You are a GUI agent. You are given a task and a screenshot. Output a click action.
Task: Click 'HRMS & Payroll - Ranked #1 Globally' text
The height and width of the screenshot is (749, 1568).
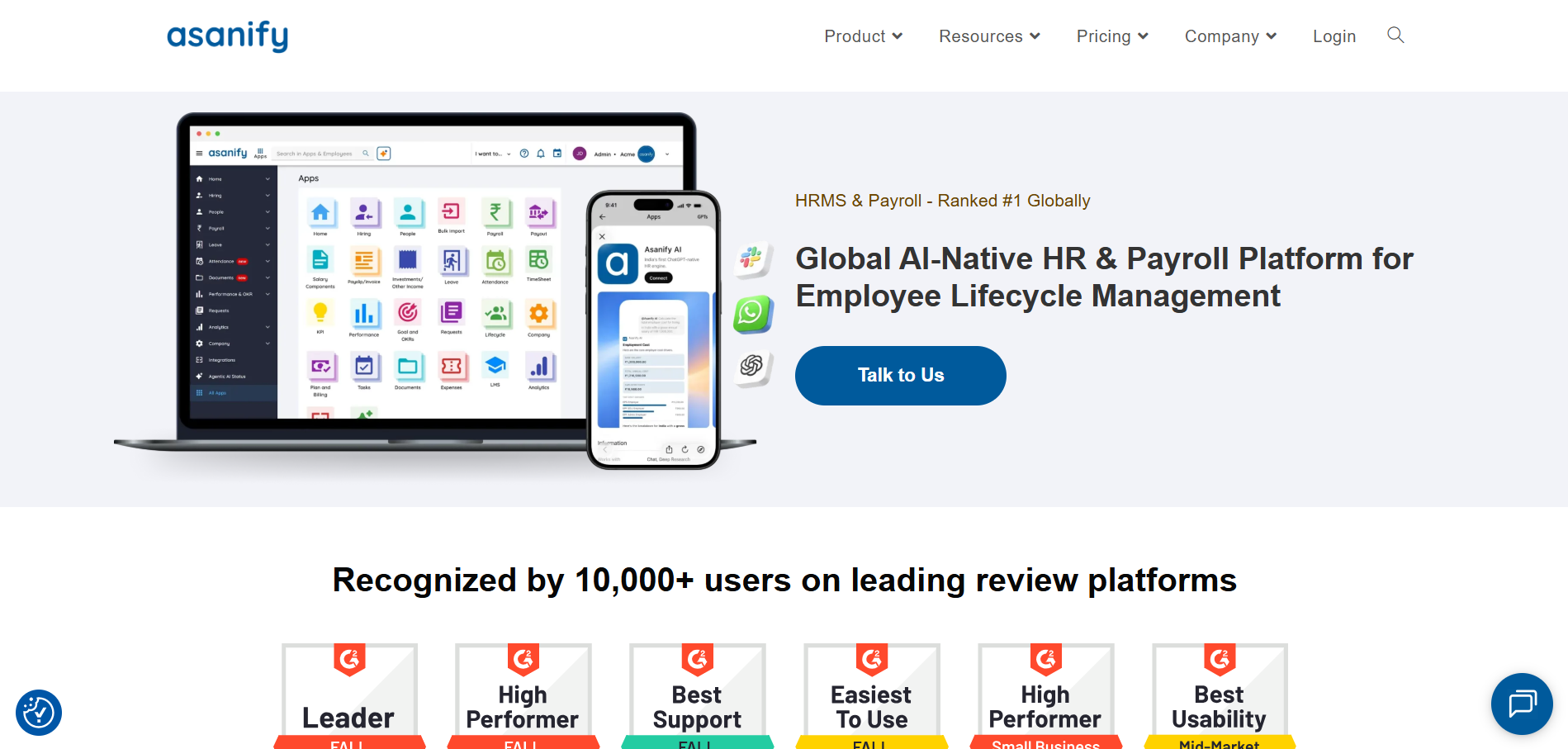[x=943, y=201]
